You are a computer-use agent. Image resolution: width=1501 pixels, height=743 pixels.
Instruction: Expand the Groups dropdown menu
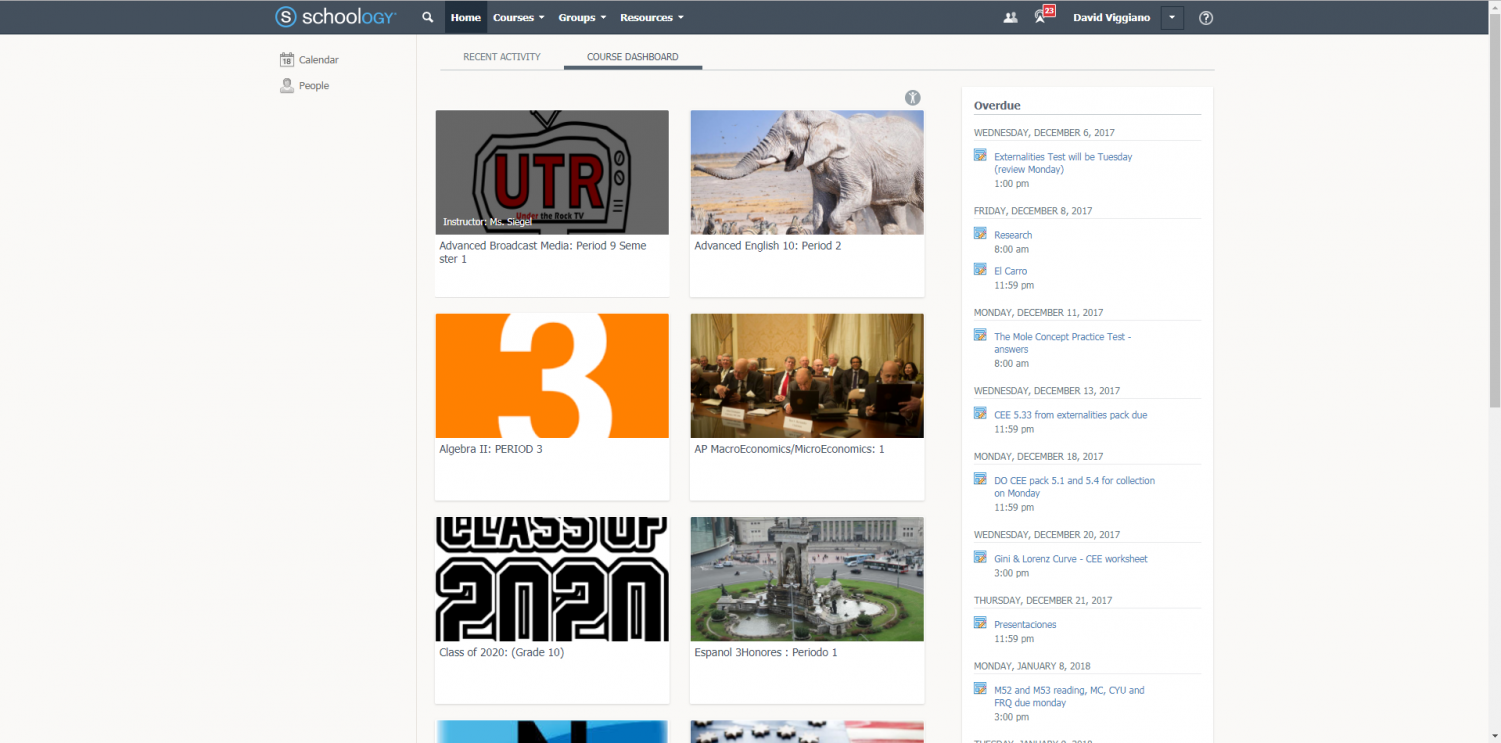[x=582, y=17]
